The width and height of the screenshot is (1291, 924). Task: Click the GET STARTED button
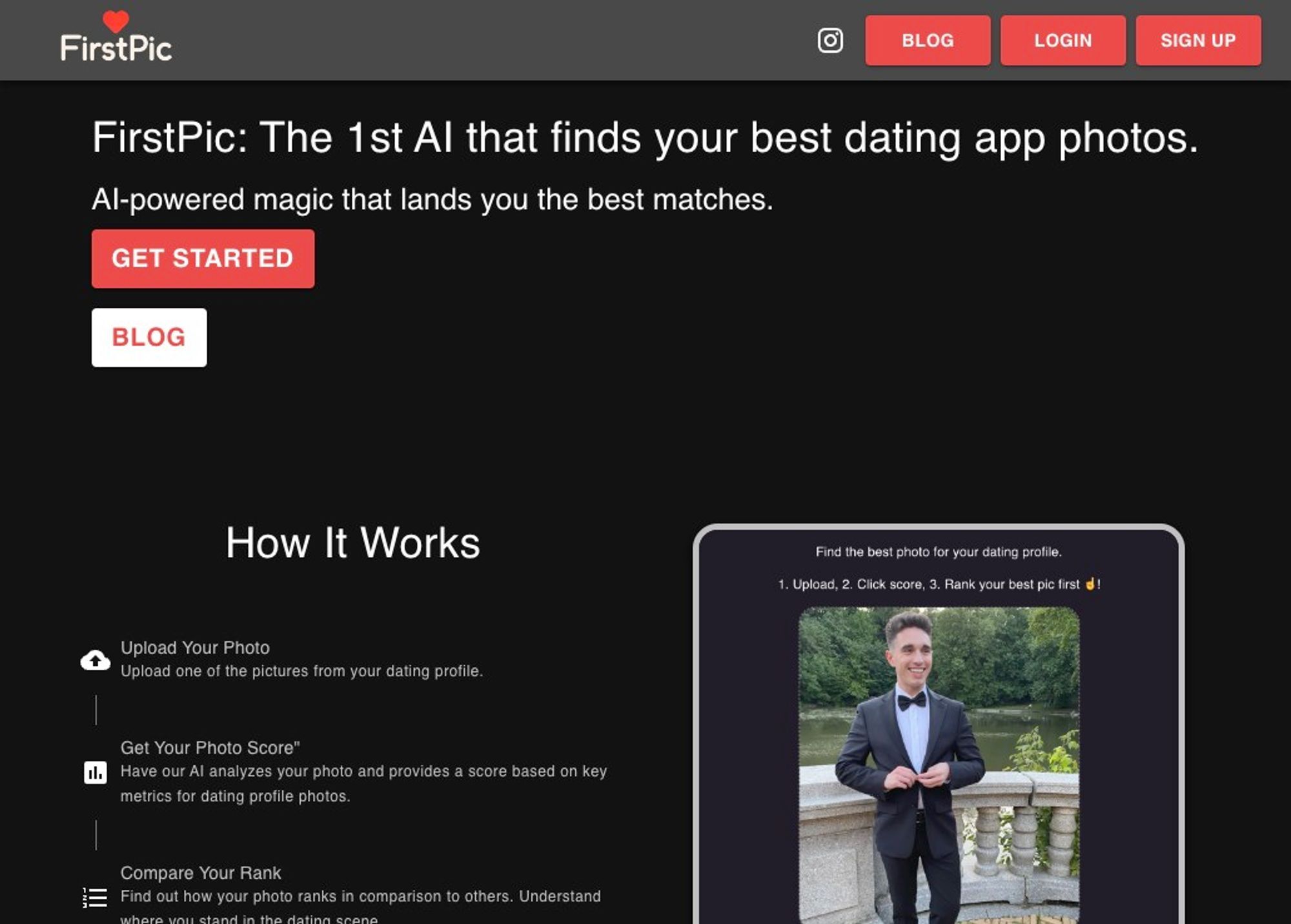coord(203,259)
